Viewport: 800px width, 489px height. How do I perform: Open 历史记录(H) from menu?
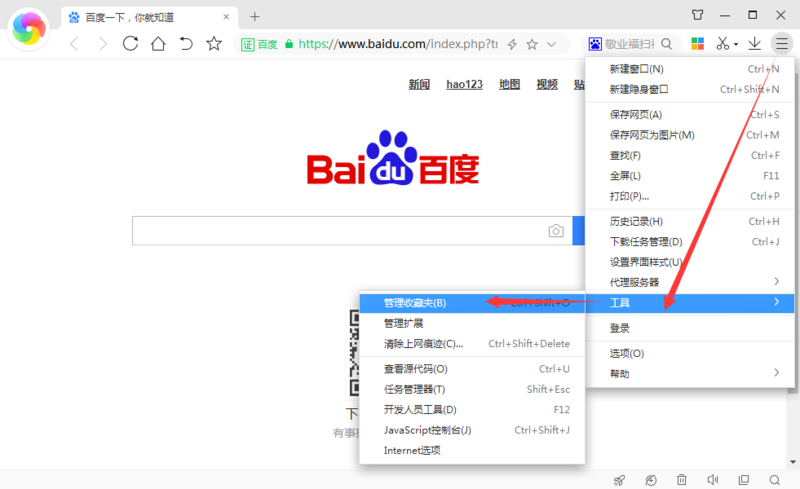[x=690, y=221]
